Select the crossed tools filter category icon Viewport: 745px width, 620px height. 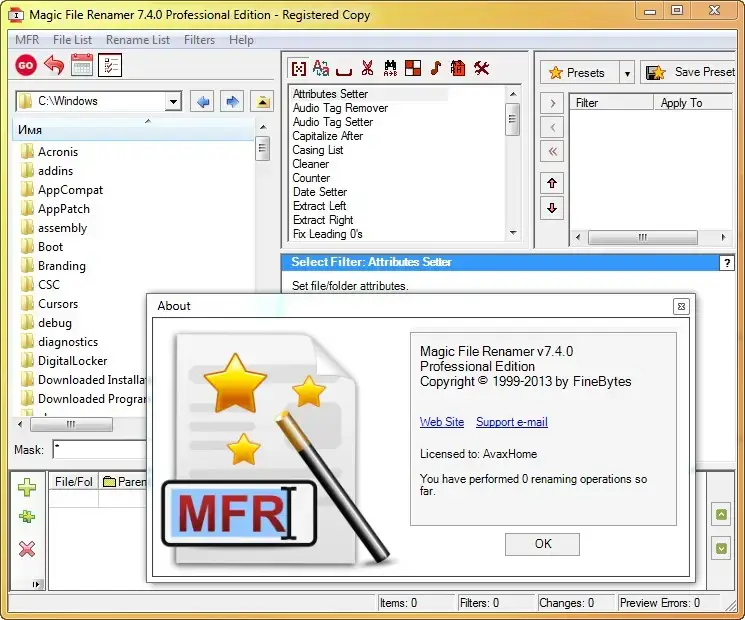[x=481, y=68]
